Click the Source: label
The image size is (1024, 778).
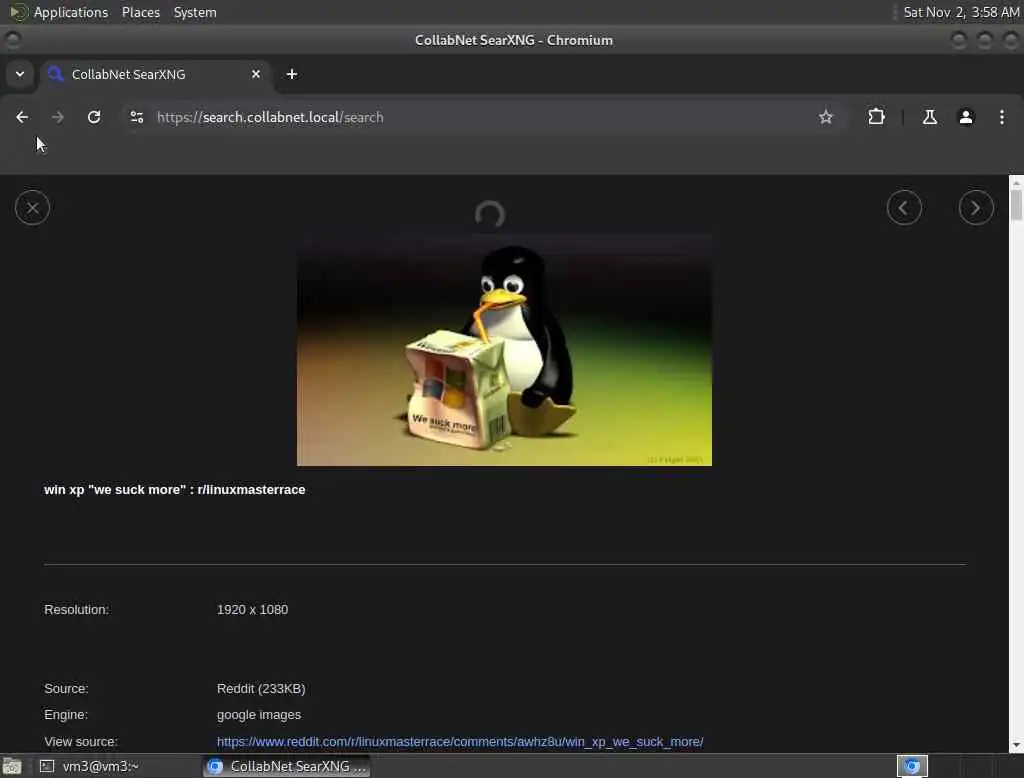tap(66, 689)
